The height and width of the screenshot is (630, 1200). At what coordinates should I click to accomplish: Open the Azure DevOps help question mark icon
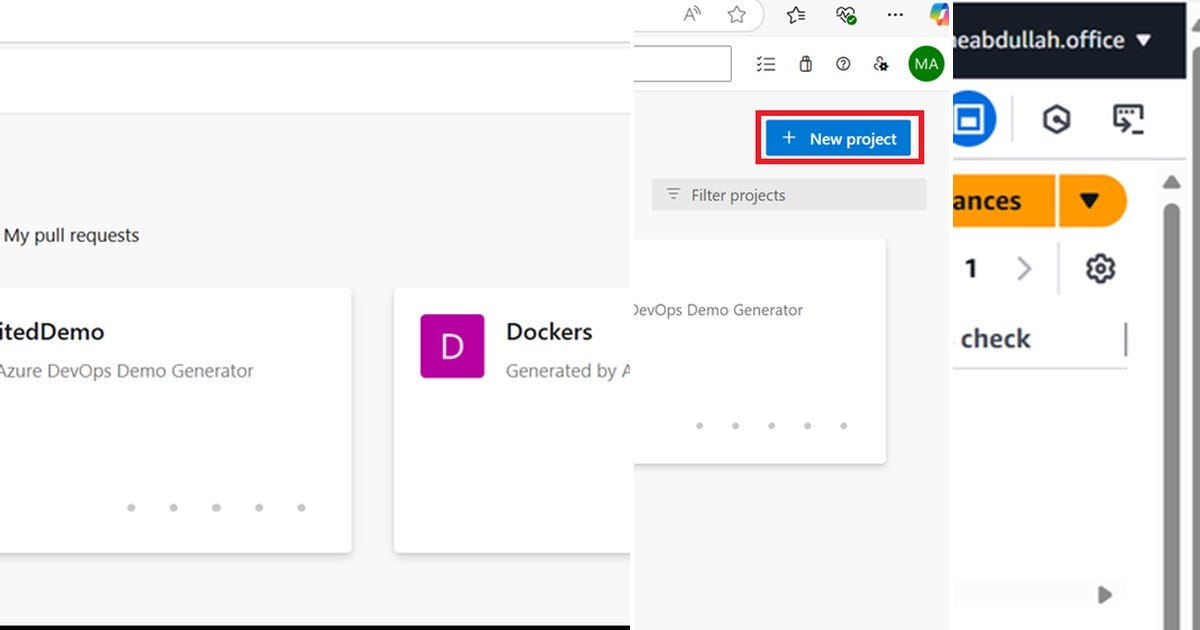(x=843, y=63)
